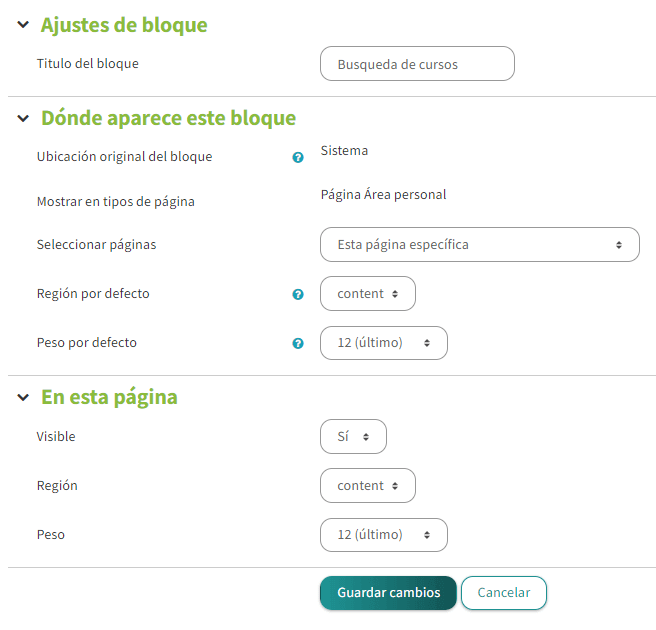Collapse the Ajustes de bloque section
This screenshot has height=630, width=656.
point(23,25)
